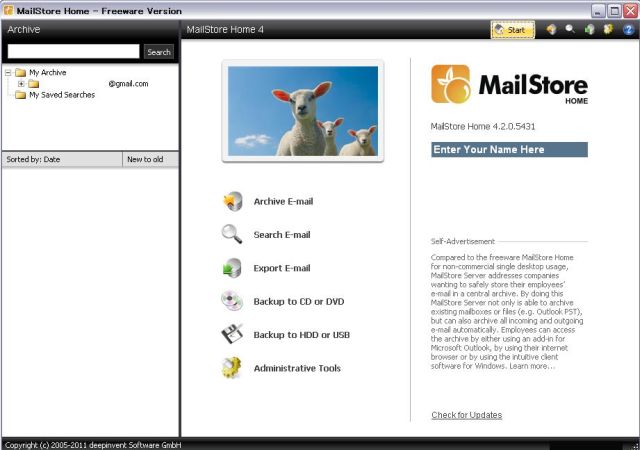Click the Export E-mail icon in the top toolbar
This screenshot has width=640, height=450.
point(589,29)
